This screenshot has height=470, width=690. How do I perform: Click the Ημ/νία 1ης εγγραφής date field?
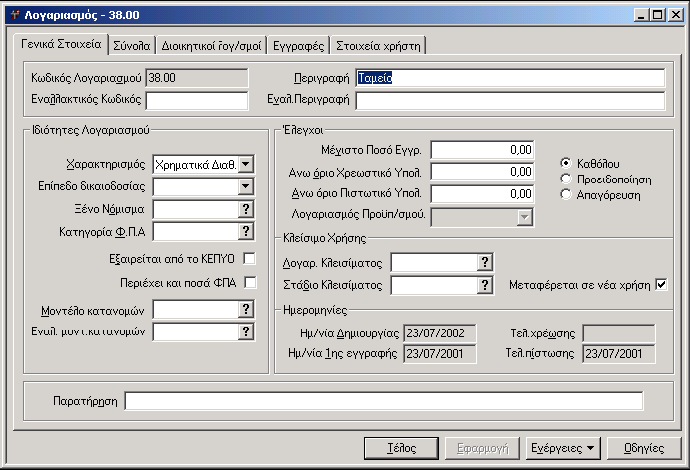point(440,354)
